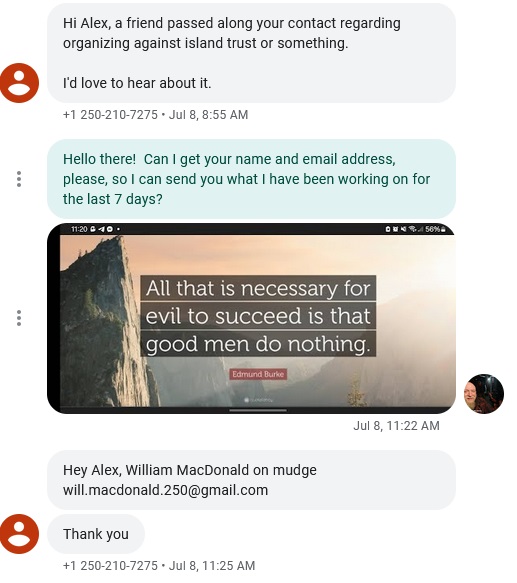Click the contact avatar beside first message

pyautogui.click(x=19, y=83)
